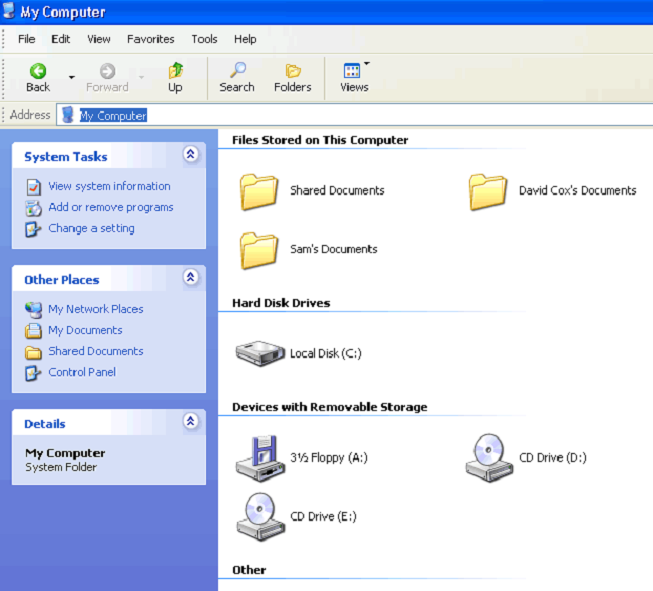Click the My Computer title bar icon
Viewport: 653px width, 591px height.
click(x=8, y=11)
